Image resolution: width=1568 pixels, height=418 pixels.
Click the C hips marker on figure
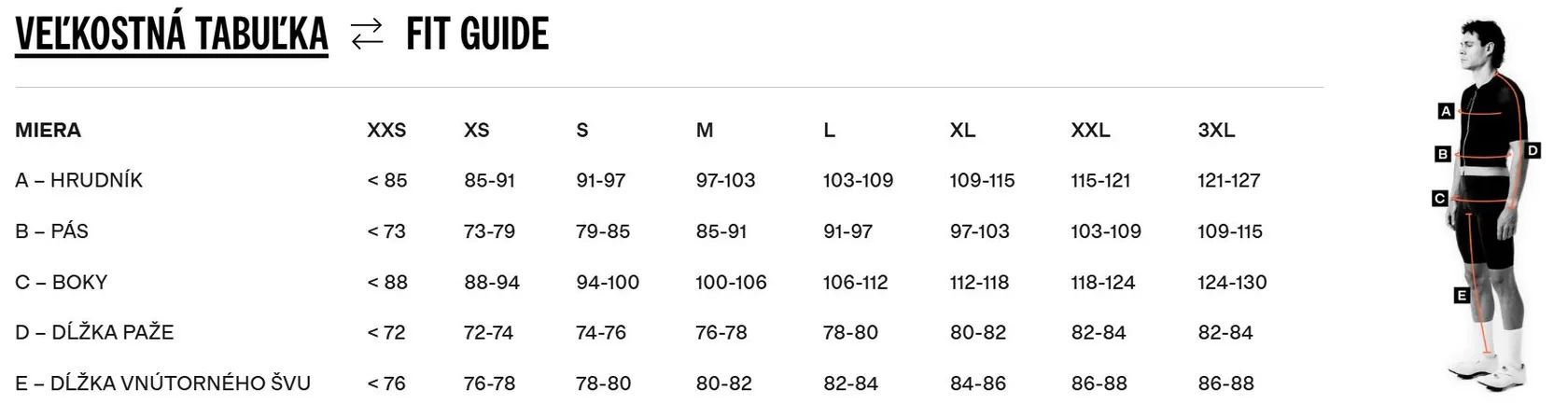tap(1439, 198)
